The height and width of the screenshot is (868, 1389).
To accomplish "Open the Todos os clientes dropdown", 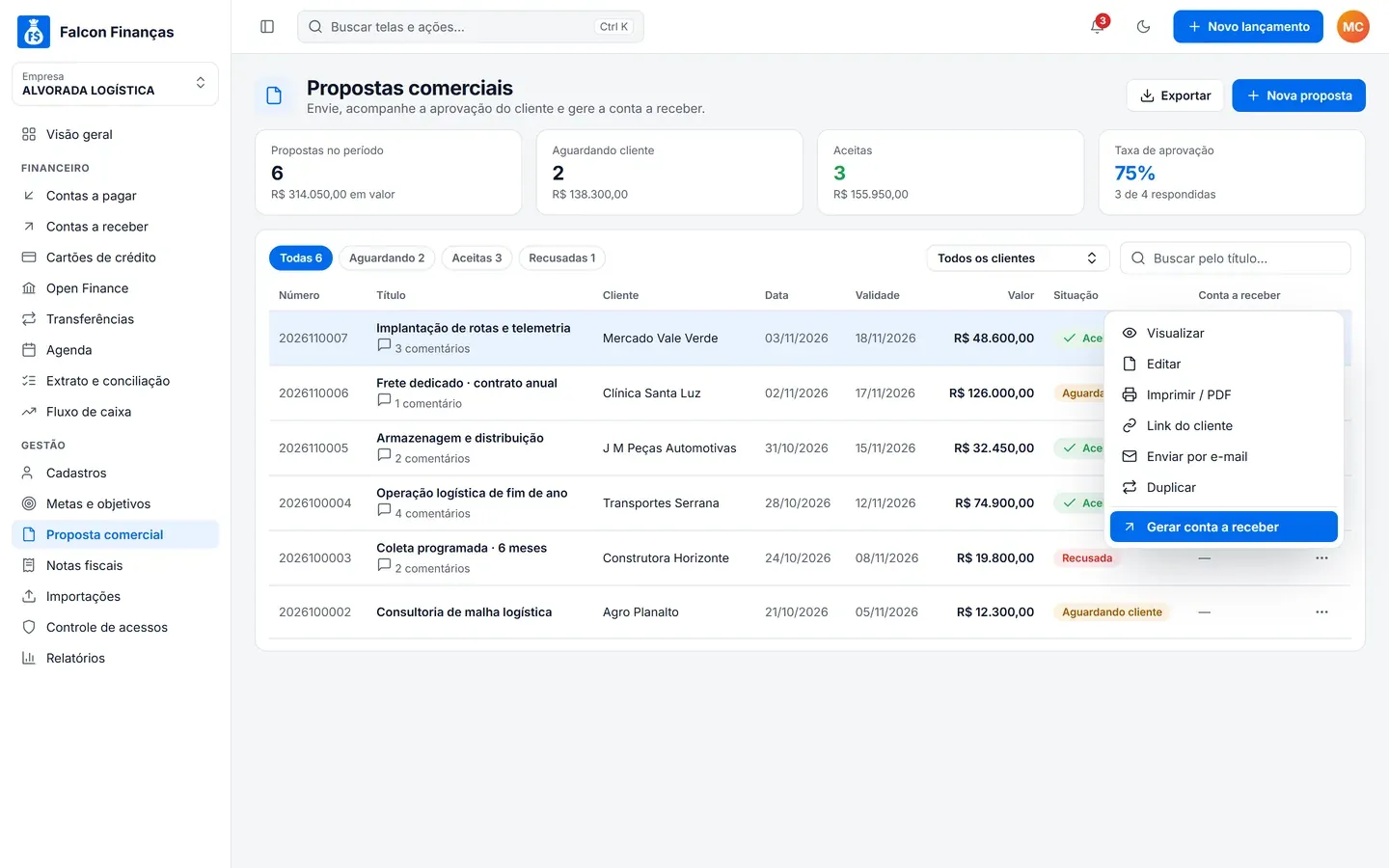I will pyautogui.click(x=1018, y=258).
